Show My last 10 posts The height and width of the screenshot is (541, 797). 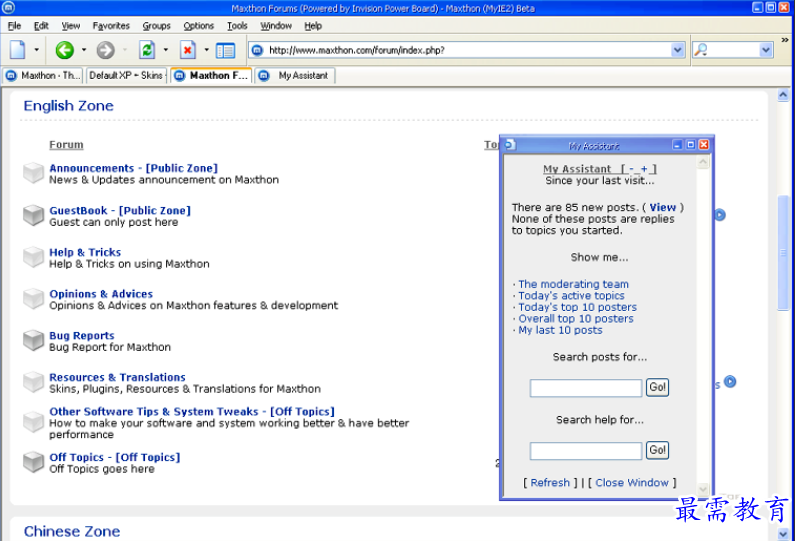[560, 330]
